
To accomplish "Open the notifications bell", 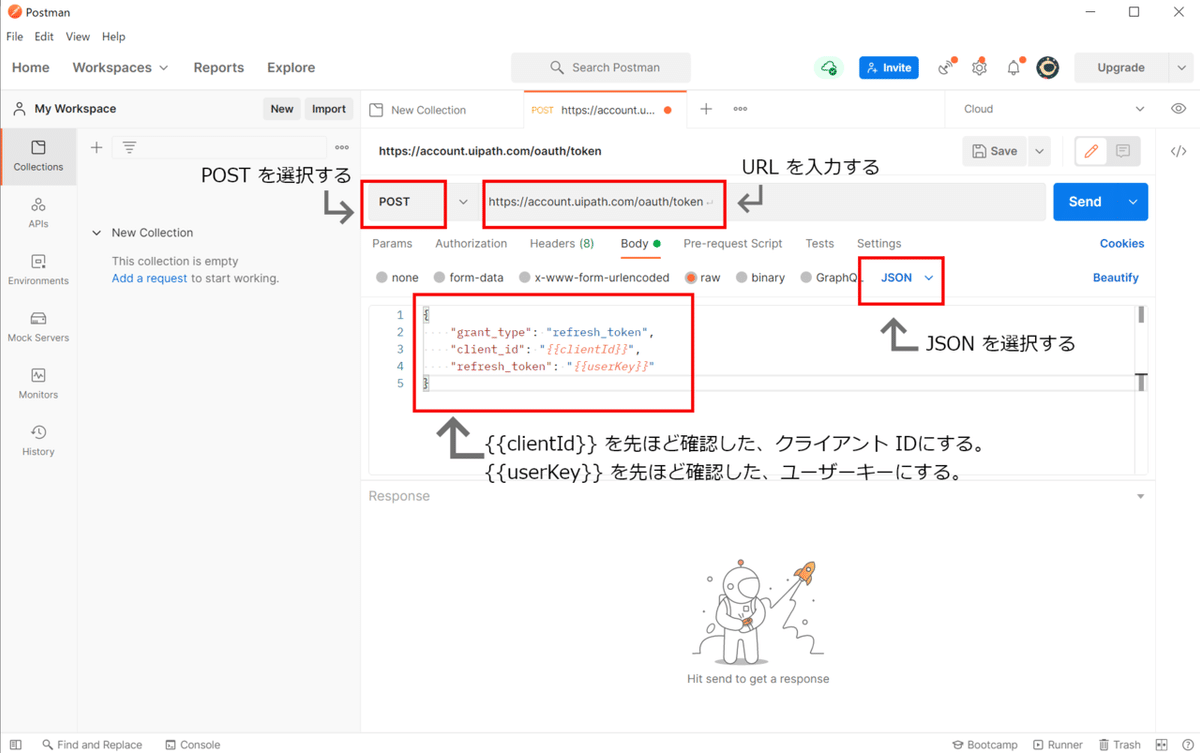I will click(x=1012, y=67).
